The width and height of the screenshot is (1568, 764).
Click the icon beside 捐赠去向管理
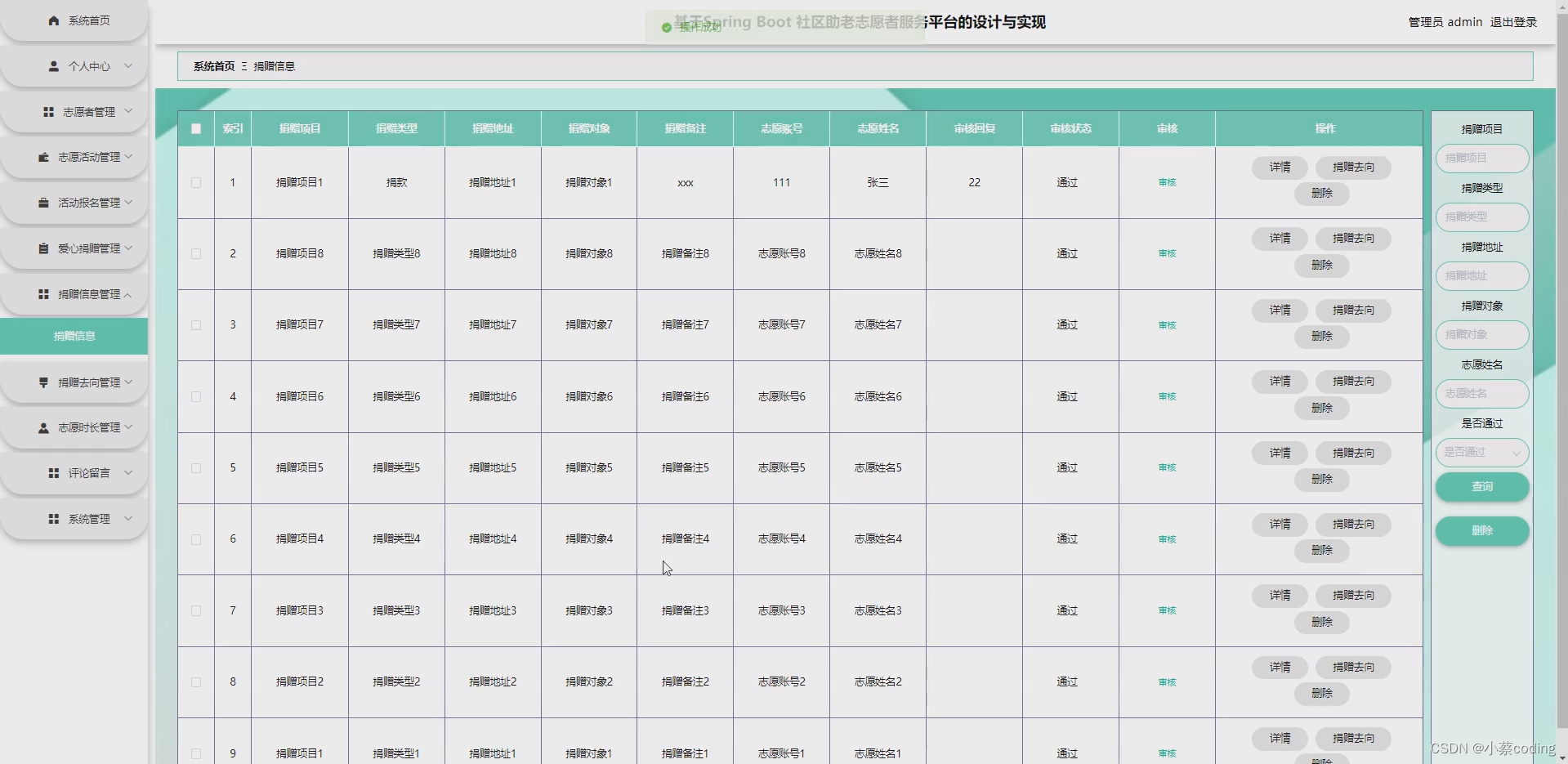point(44,382)
